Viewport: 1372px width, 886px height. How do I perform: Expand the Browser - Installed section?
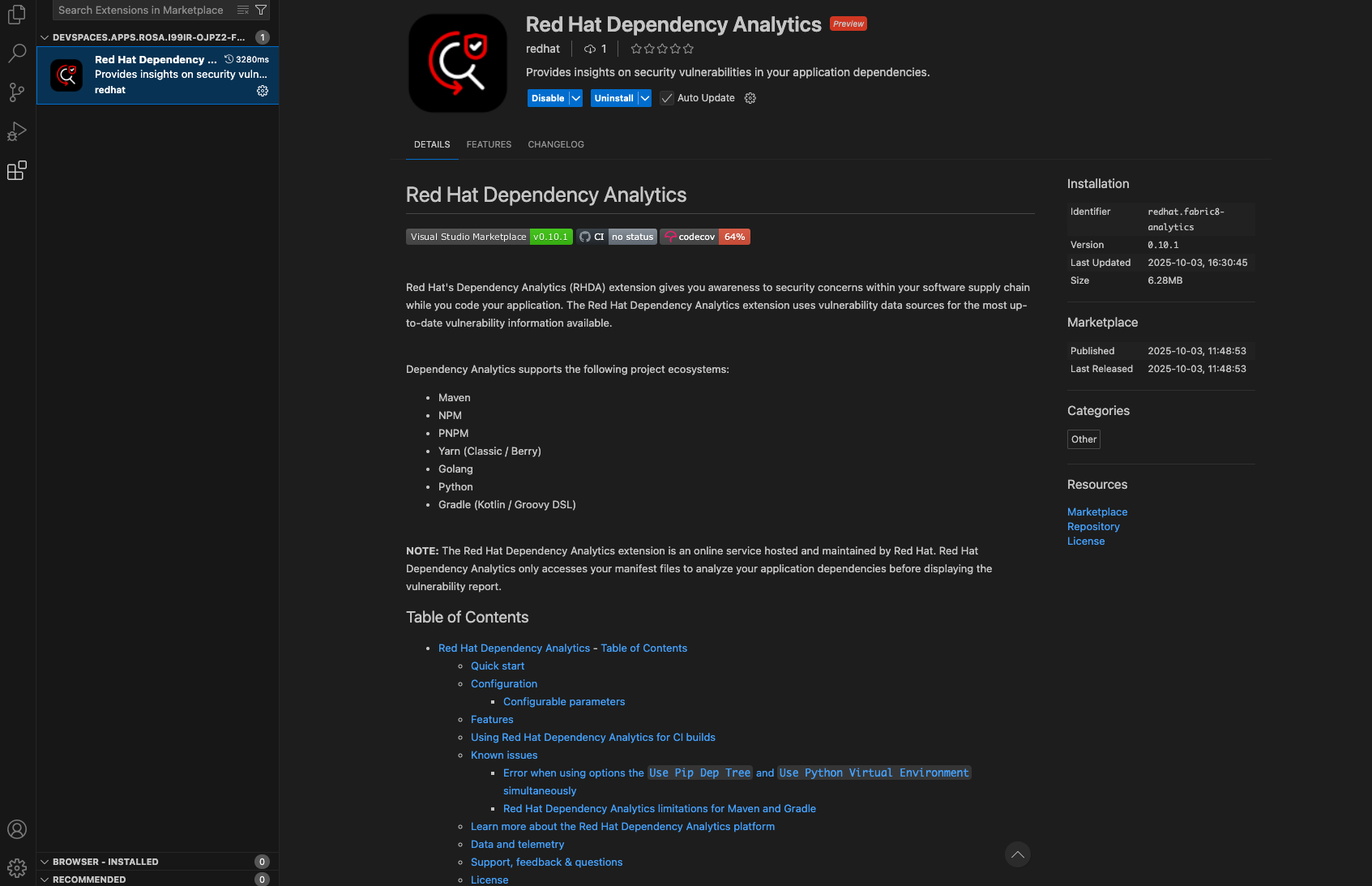pos(157,862)
